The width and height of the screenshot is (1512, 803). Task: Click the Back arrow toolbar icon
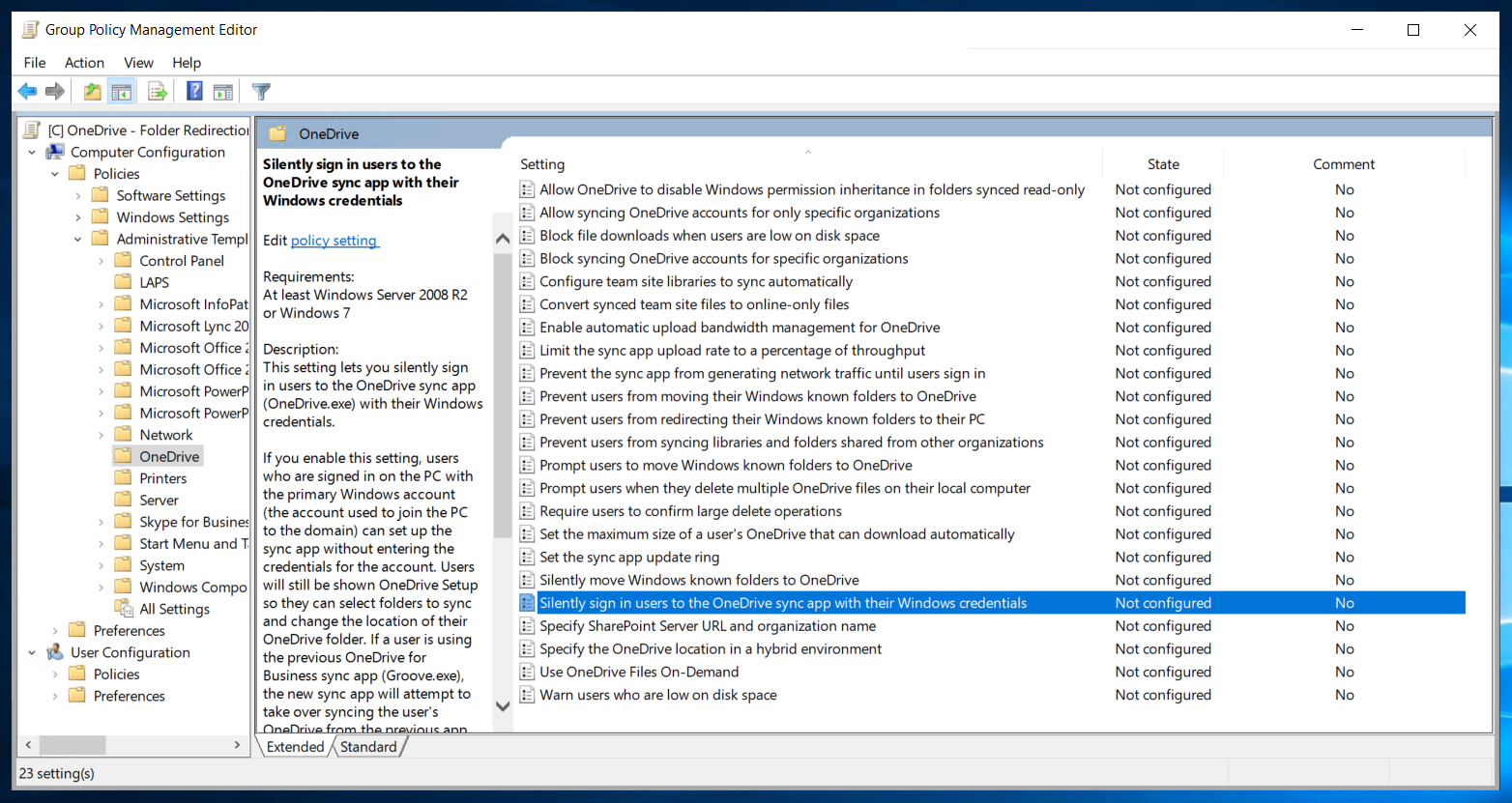coord(27,92)
